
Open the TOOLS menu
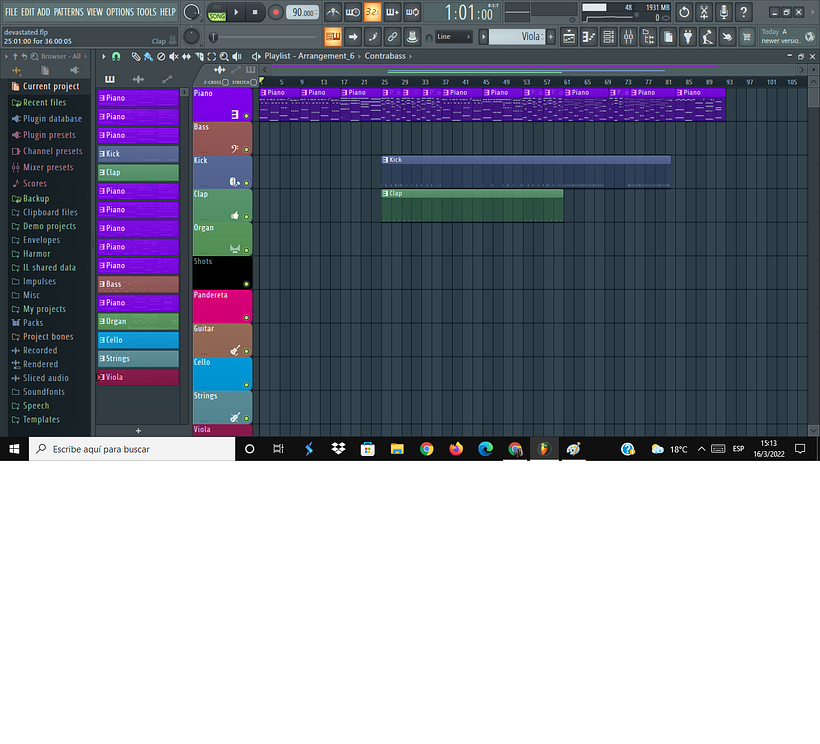pyautogui.click(x=146, y=12)
